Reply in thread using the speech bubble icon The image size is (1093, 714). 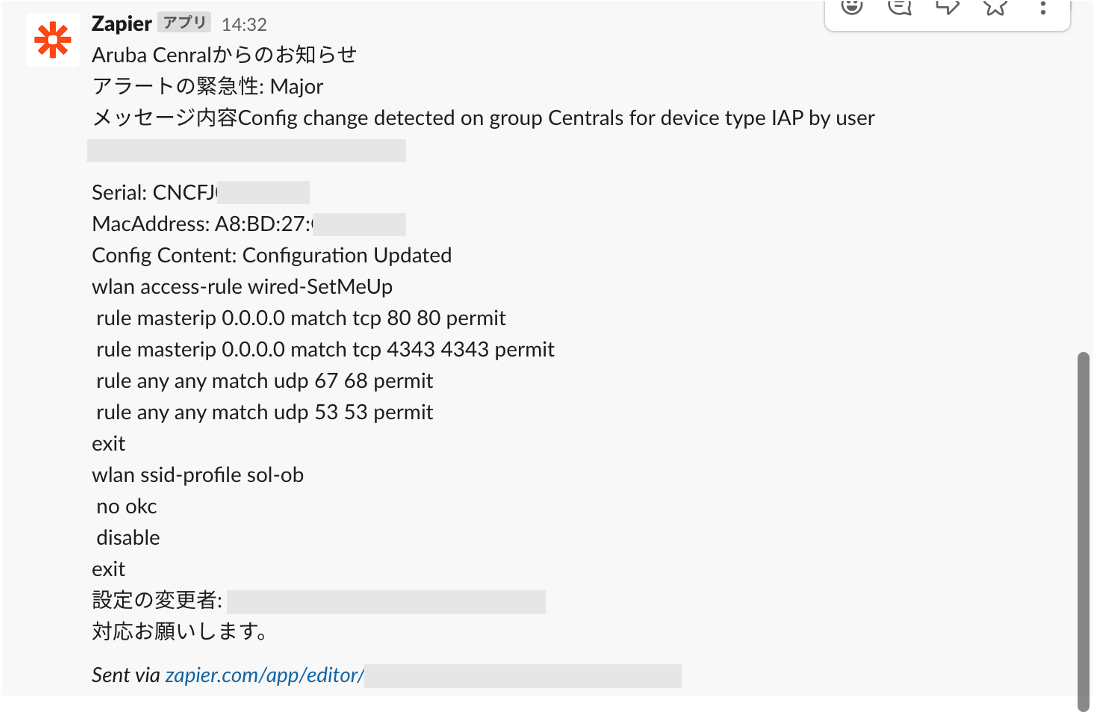pyautogui.click(x=899, y=7)
